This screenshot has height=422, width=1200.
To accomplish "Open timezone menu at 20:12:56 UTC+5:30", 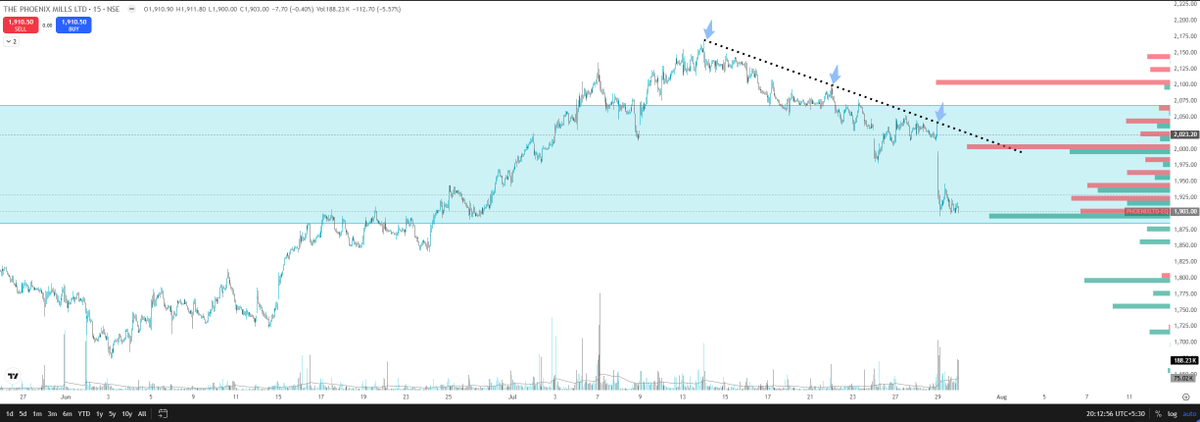I will coord(1114,413).
